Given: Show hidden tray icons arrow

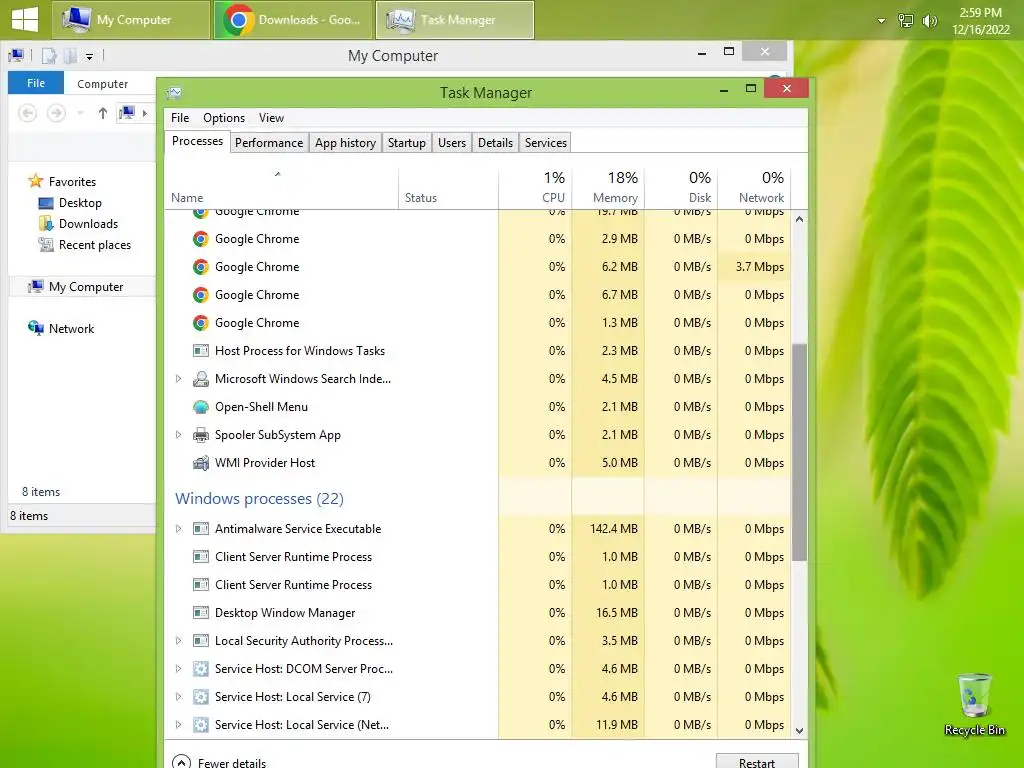Looking at the screenshot, I should [881, 21].
